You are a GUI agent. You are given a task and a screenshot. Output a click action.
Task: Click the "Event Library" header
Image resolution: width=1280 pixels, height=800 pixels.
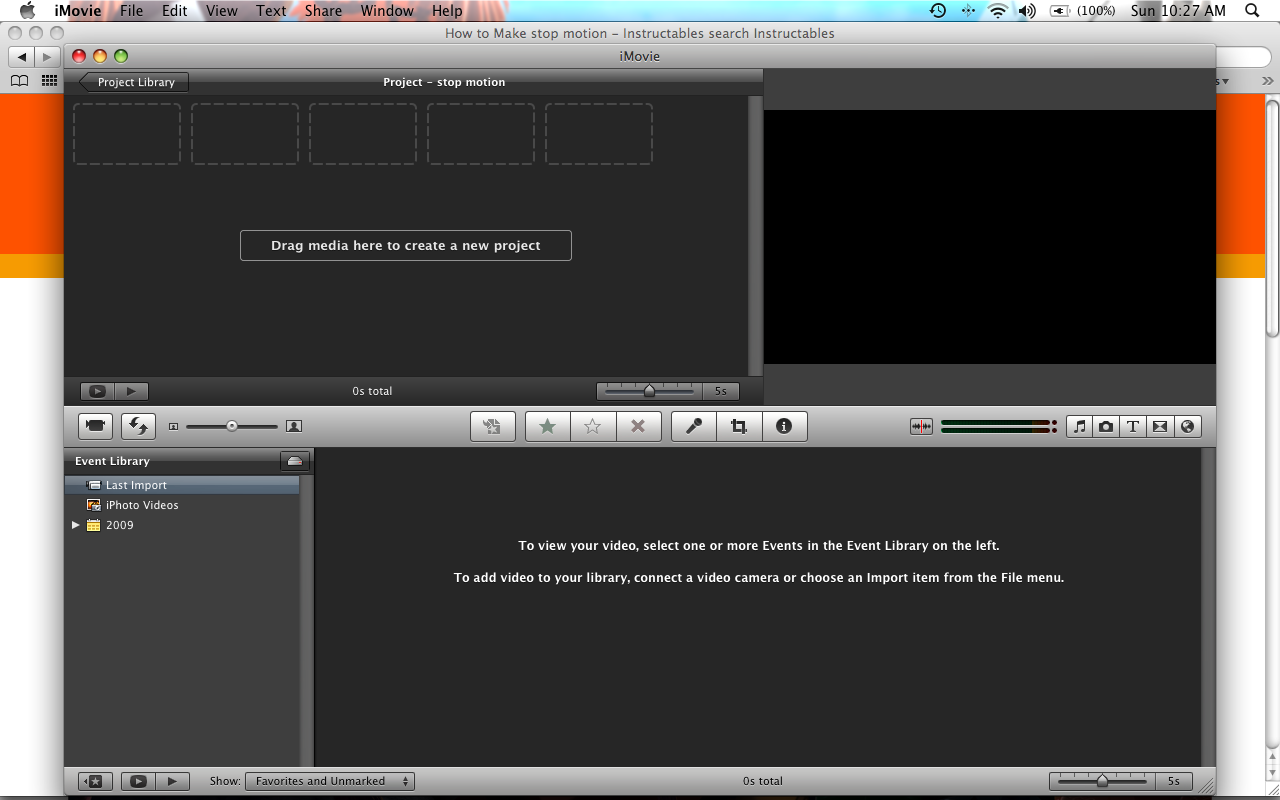pyautogui.click(x=112, y=461)
